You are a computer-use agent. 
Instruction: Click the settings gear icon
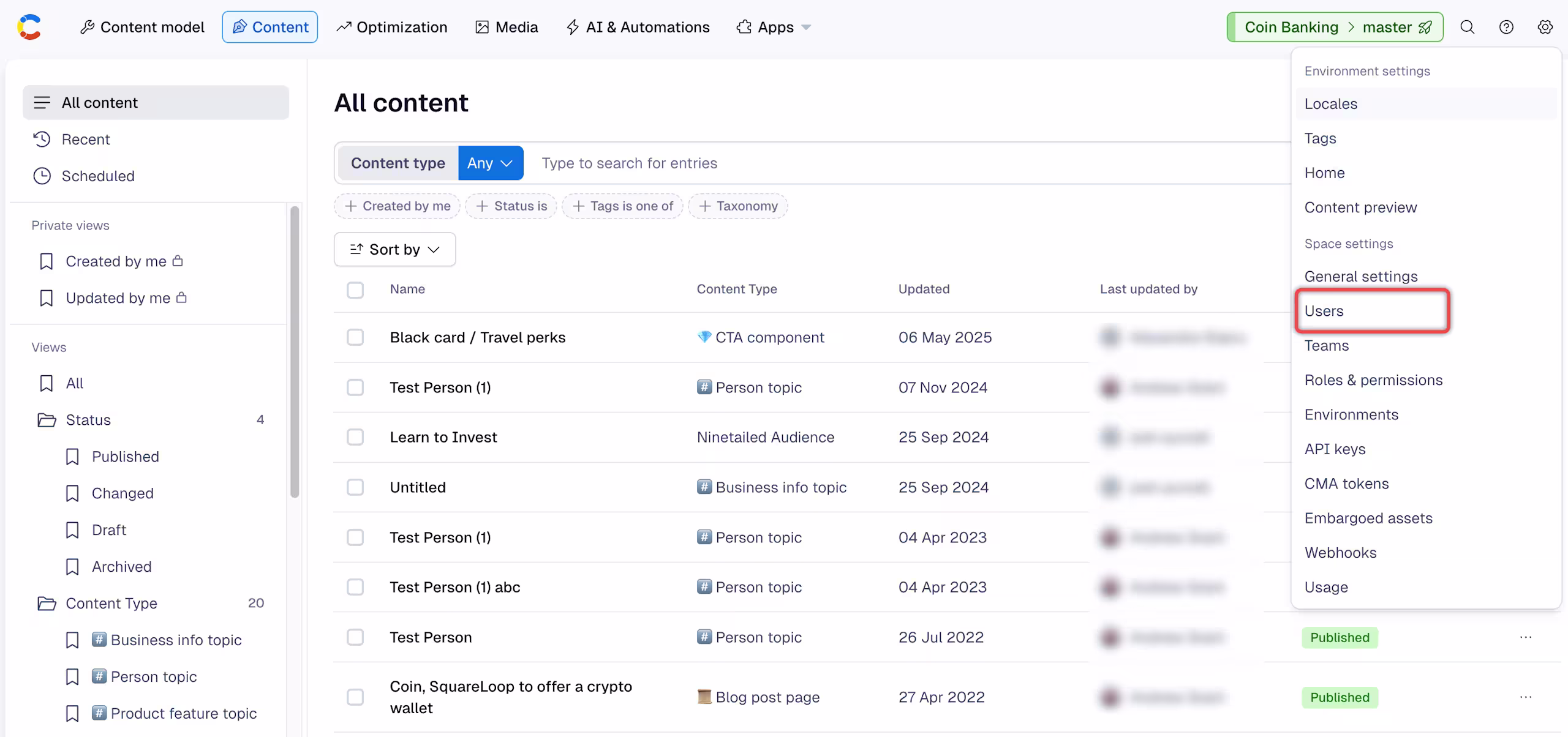pyautogui.click(x=1545, y=27)
